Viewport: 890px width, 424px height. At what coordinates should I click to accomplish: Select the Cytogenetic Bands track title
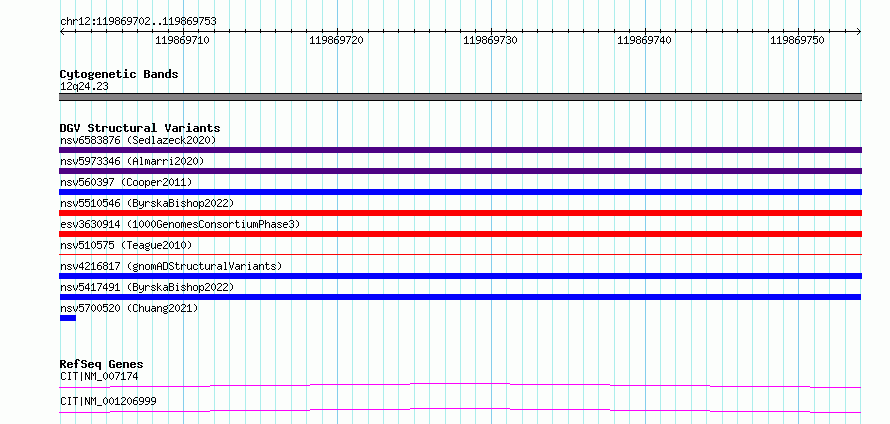(x=119, y=74)
